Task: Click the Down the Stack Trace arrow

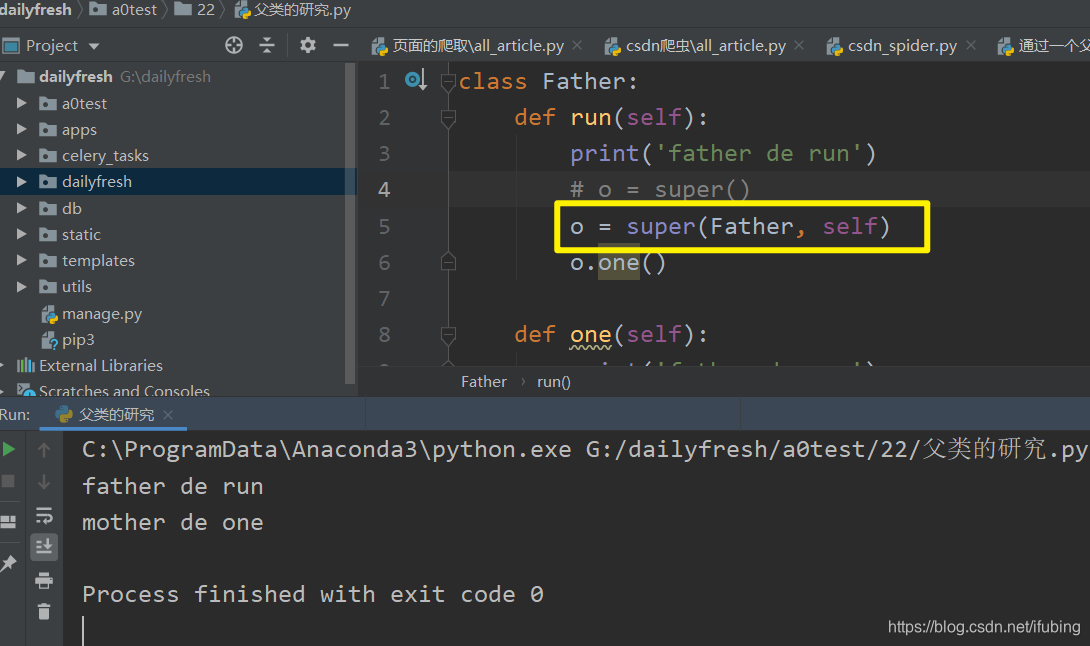Action: tap(44, 481)
